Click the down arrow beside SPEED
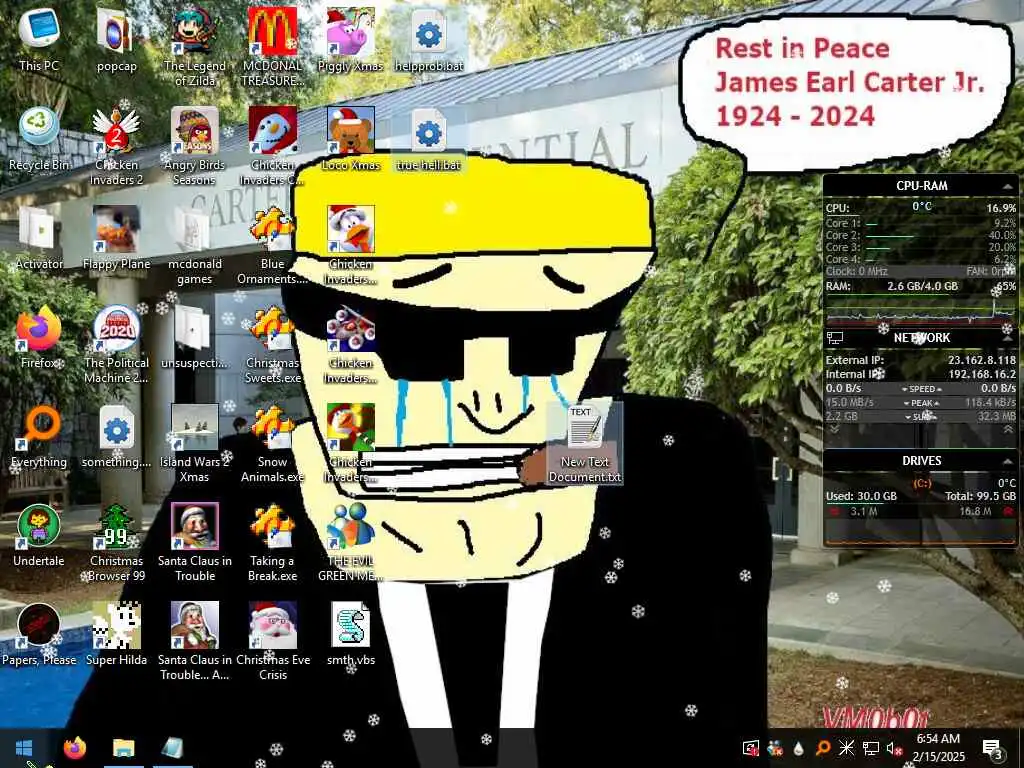 [x=905, y=389]
